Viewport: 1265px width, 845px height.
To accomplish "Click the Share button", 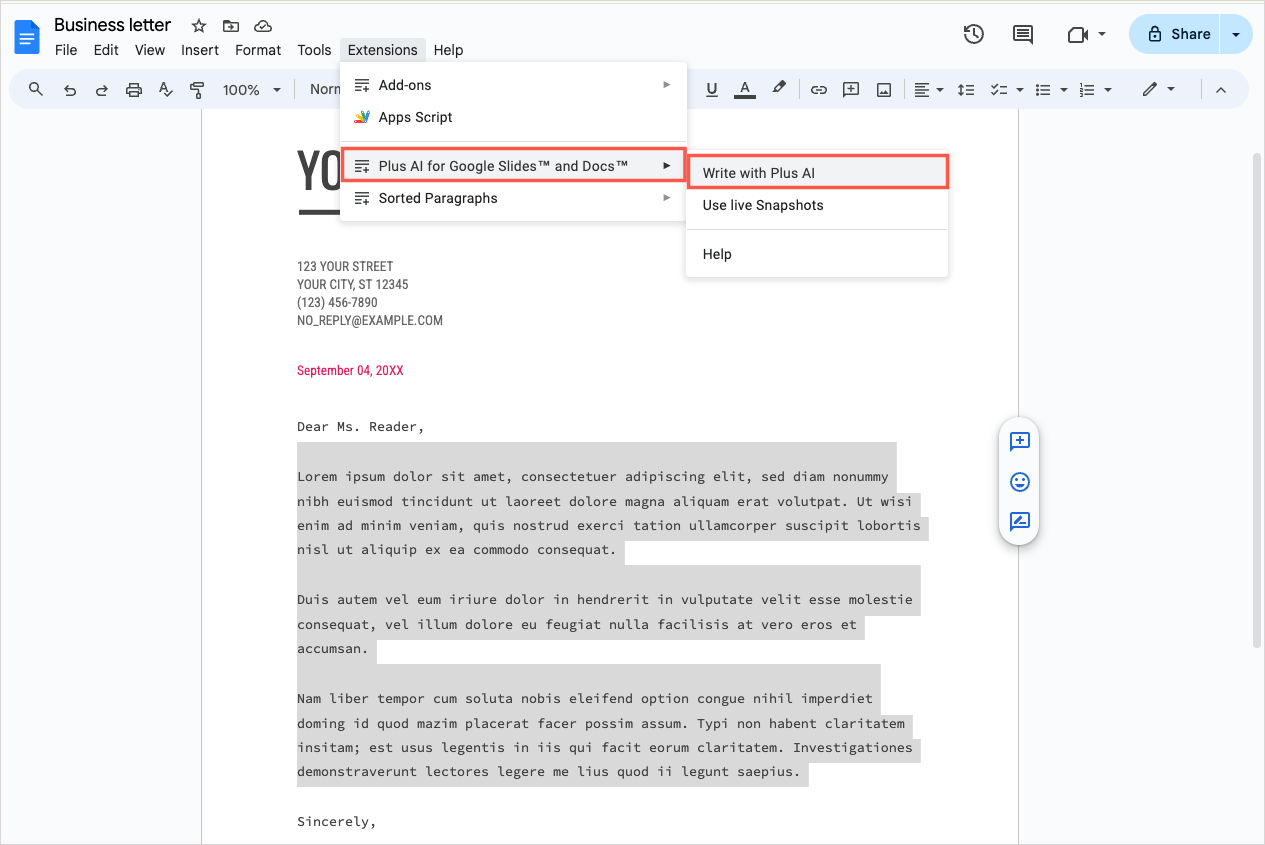I will [x=1175, y=34].
